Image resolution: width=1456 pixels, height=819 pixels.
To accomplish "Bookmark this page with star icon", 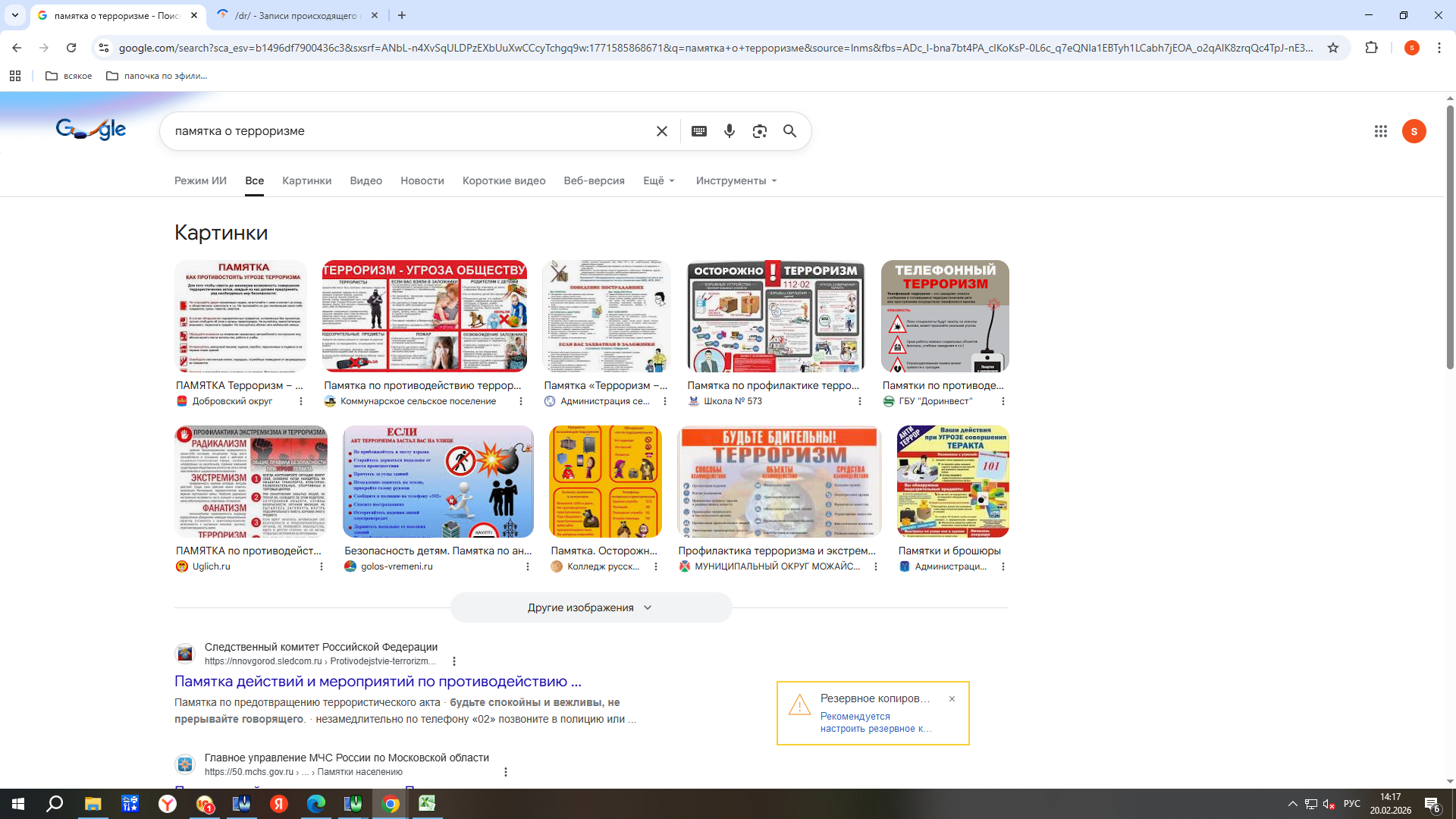I will click(1332, 48).
